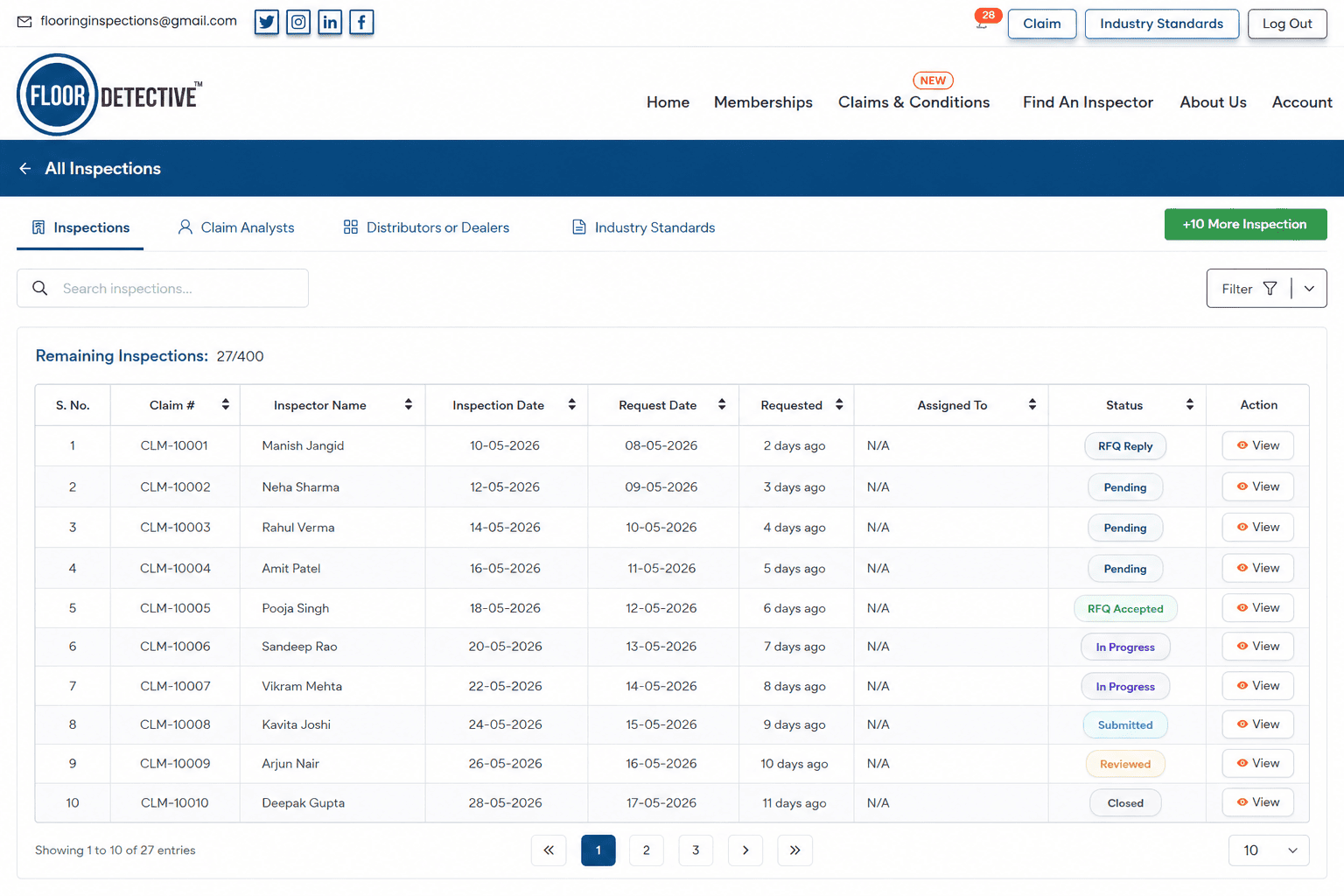Image resolution: width=1344 pixels, height=896 pixels.
Task: View claim CLM-10004 details
Action: click(x=1257, y=568)
